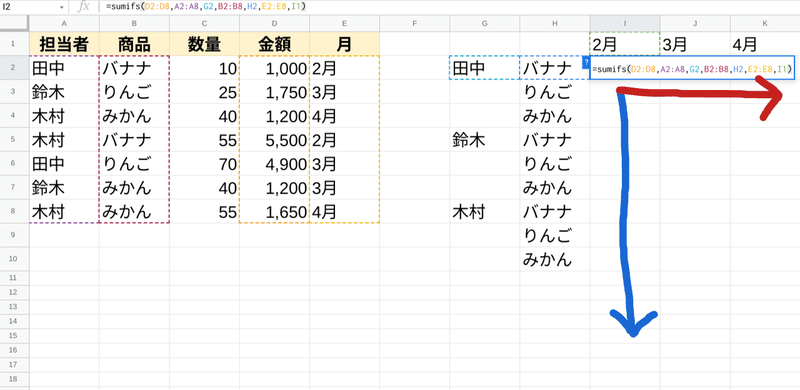This screenshot has width=800, height=390.
Task: Select cell H6 containing りんご
Action: coord(555,163)
